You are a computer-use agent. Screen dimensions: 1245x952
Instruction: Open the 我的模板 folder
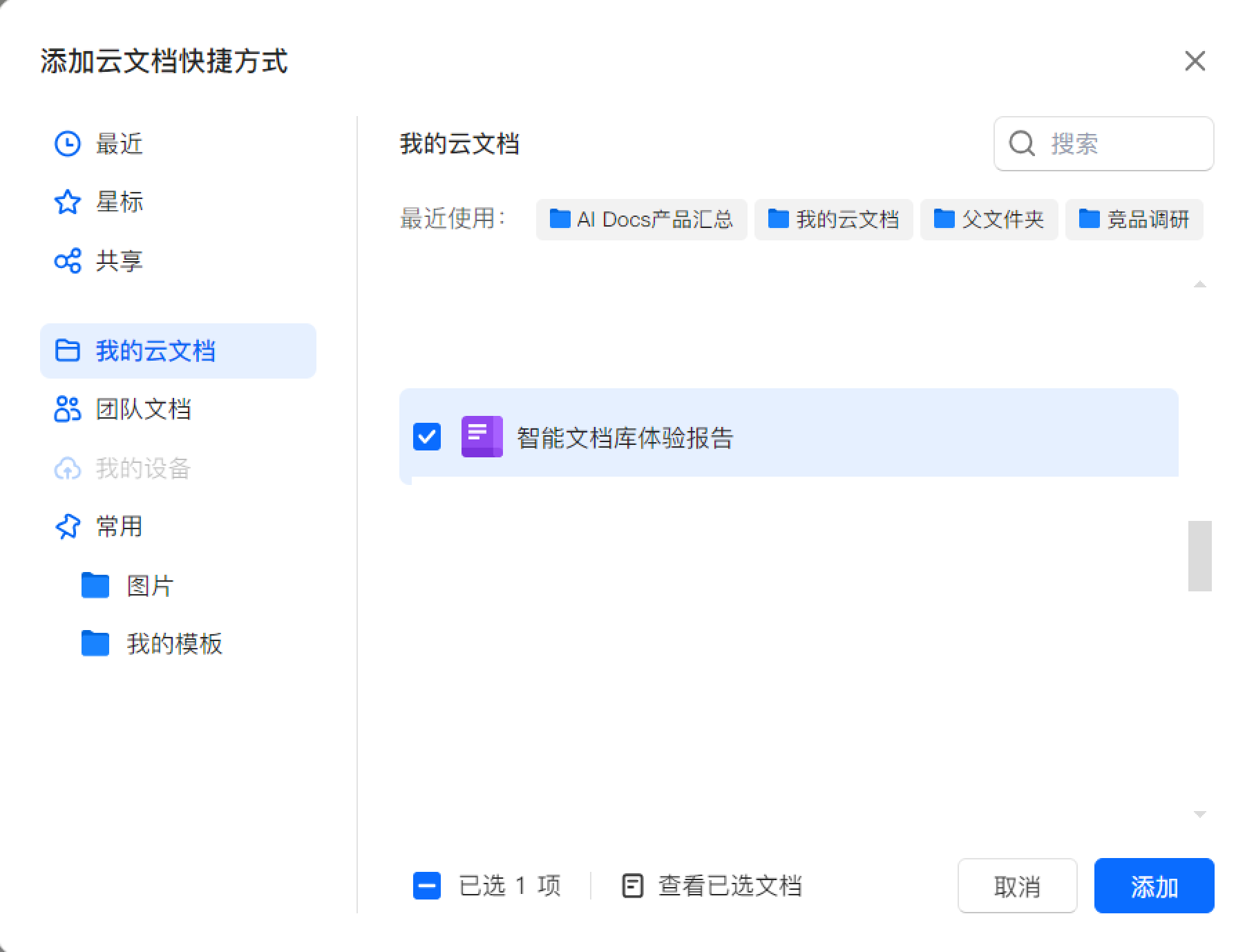(x=174, y=644)
